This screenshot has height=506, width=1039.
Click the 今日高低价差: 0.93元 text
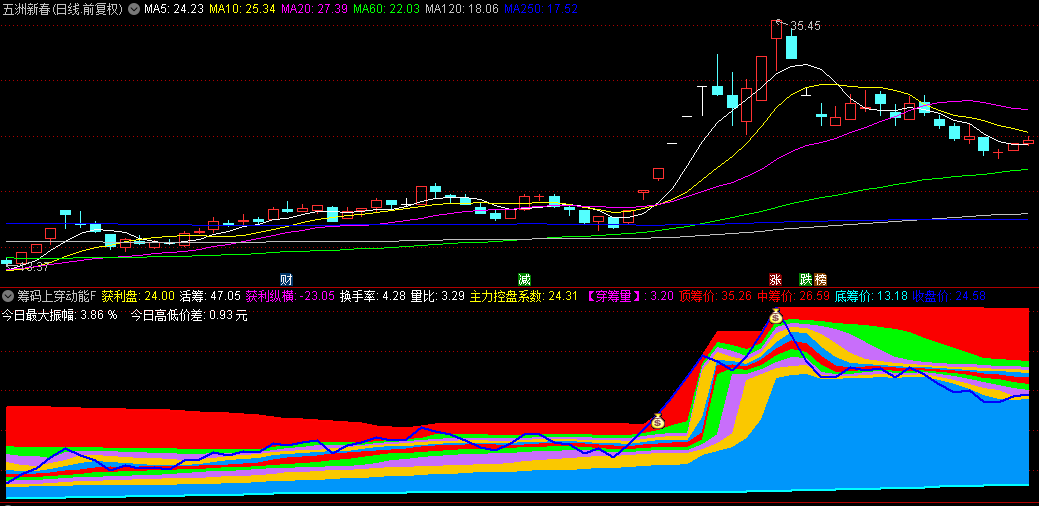coord(189,315)
